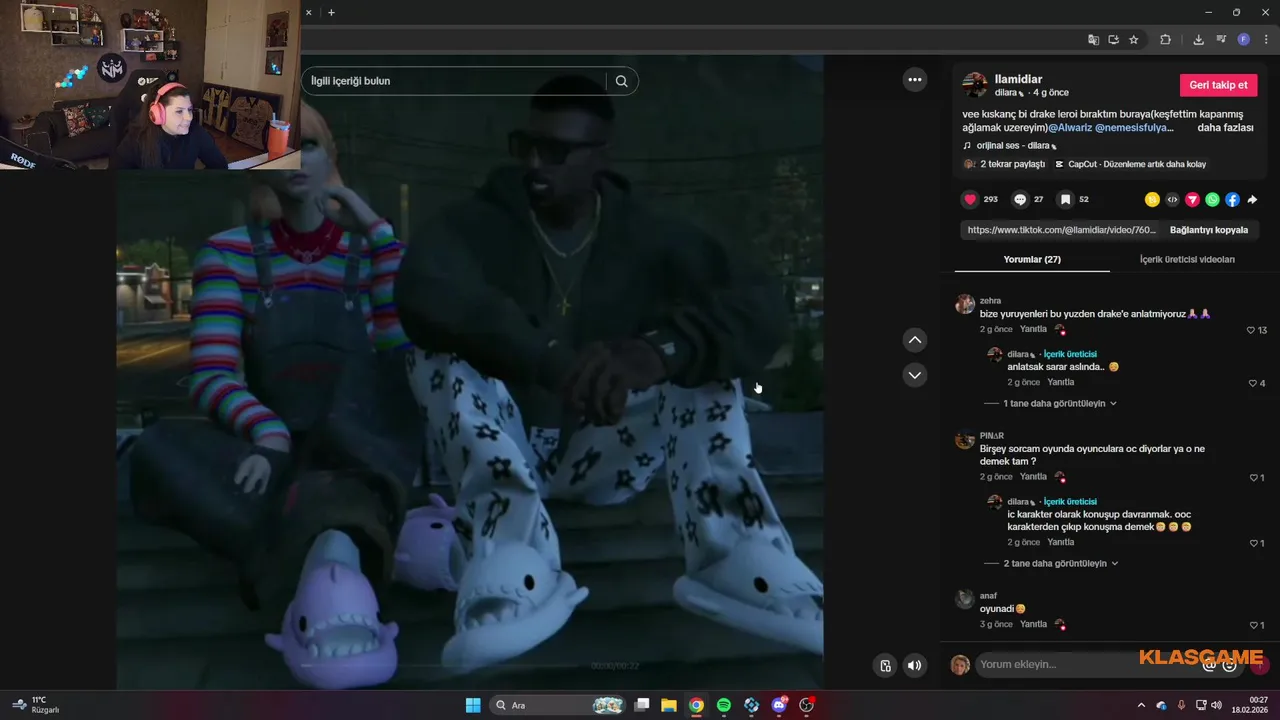Reply to dilara's reply anlatsak sarar aslında

tap(1061, 382)
